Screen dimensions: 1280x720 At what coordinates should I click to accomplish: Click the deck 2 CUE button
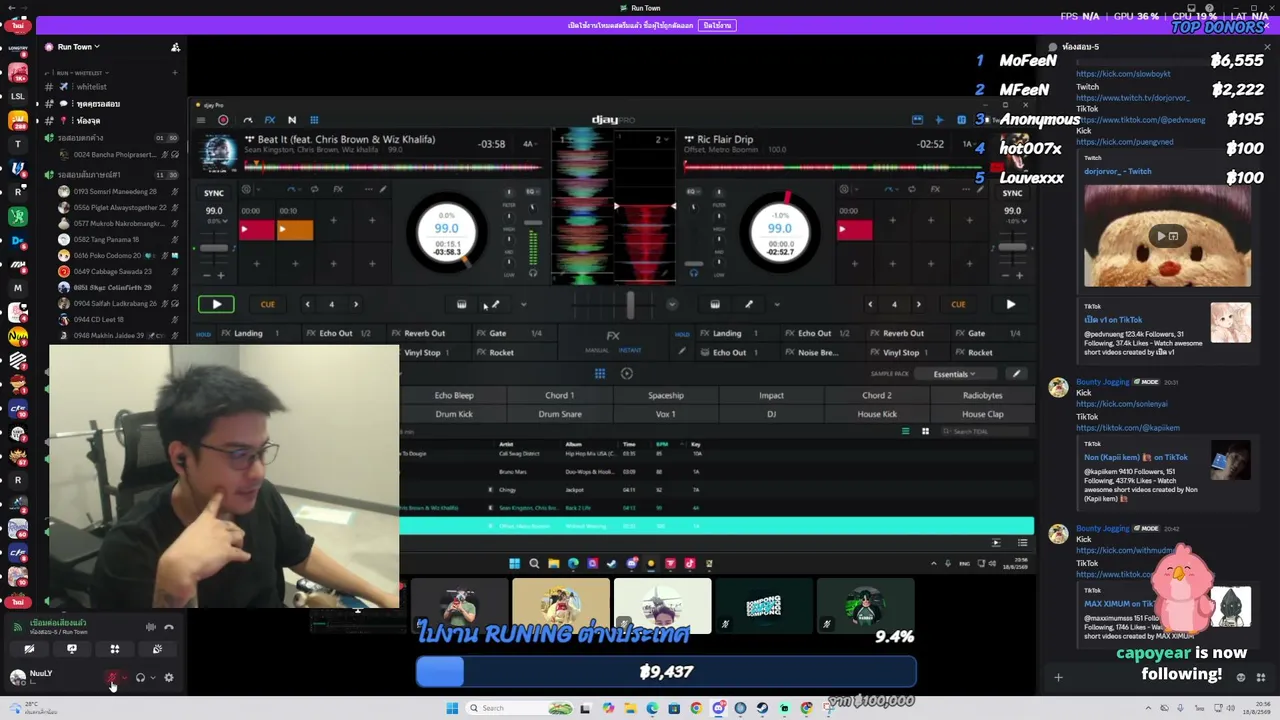pyautogui.click(x=958, y=304)
